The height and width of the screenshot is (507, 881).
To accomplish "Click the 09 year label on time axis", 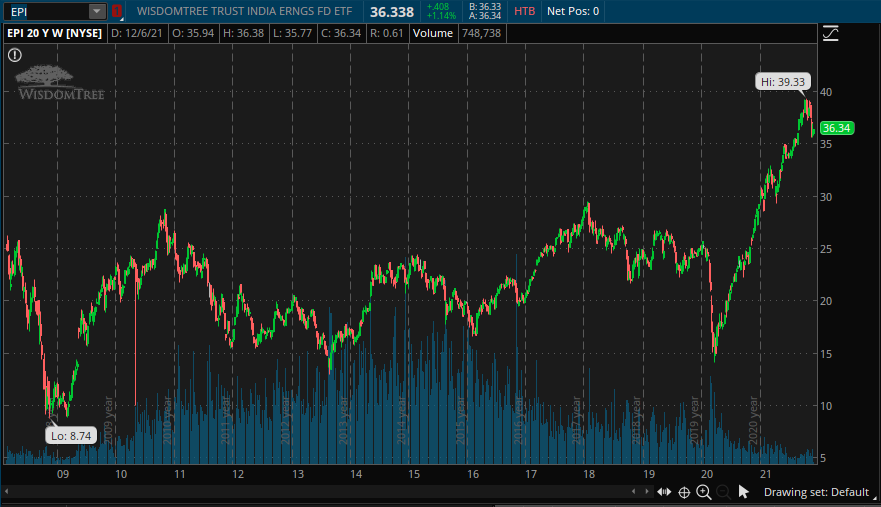I will pos(63,474).
